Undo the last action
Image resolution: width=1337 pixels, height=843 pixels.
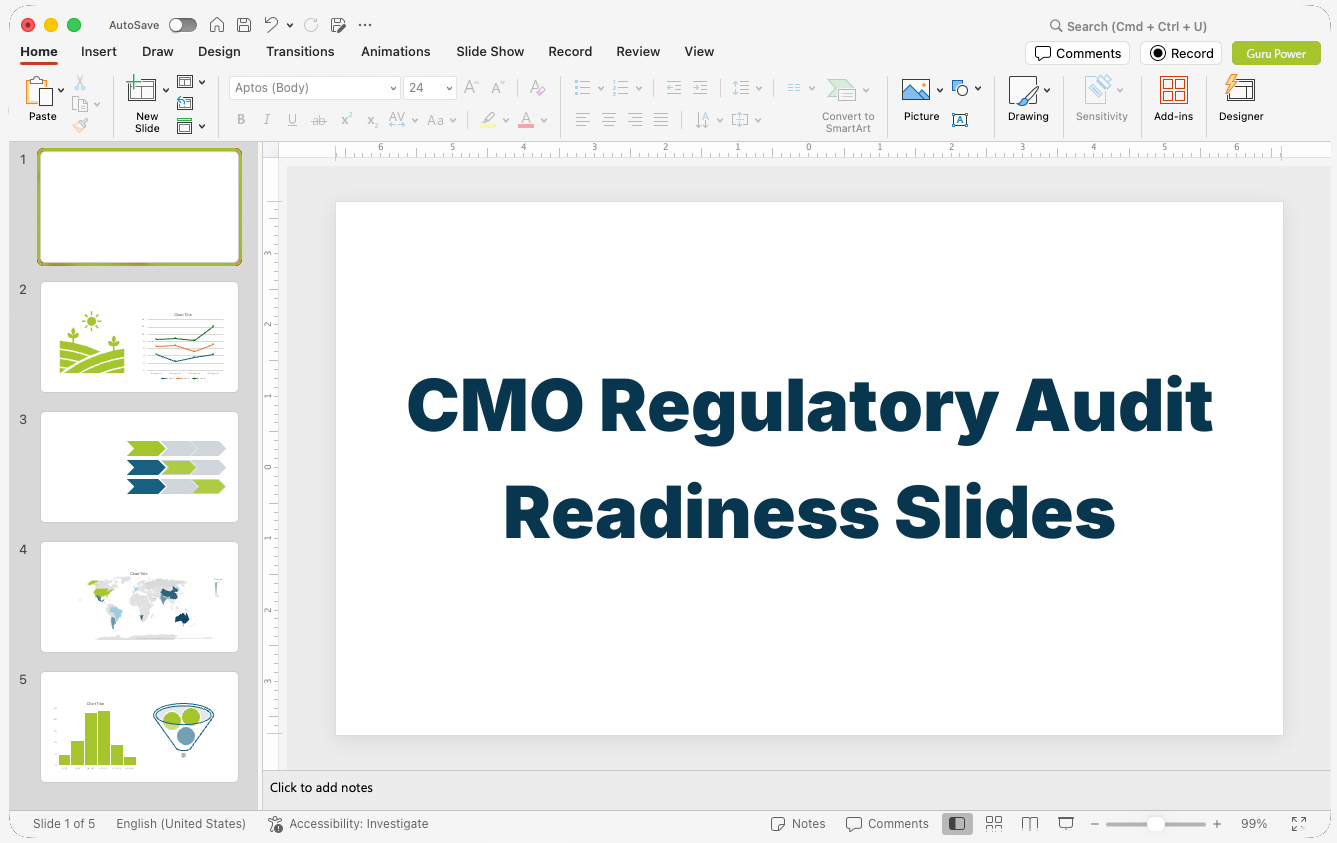[271, 25]
